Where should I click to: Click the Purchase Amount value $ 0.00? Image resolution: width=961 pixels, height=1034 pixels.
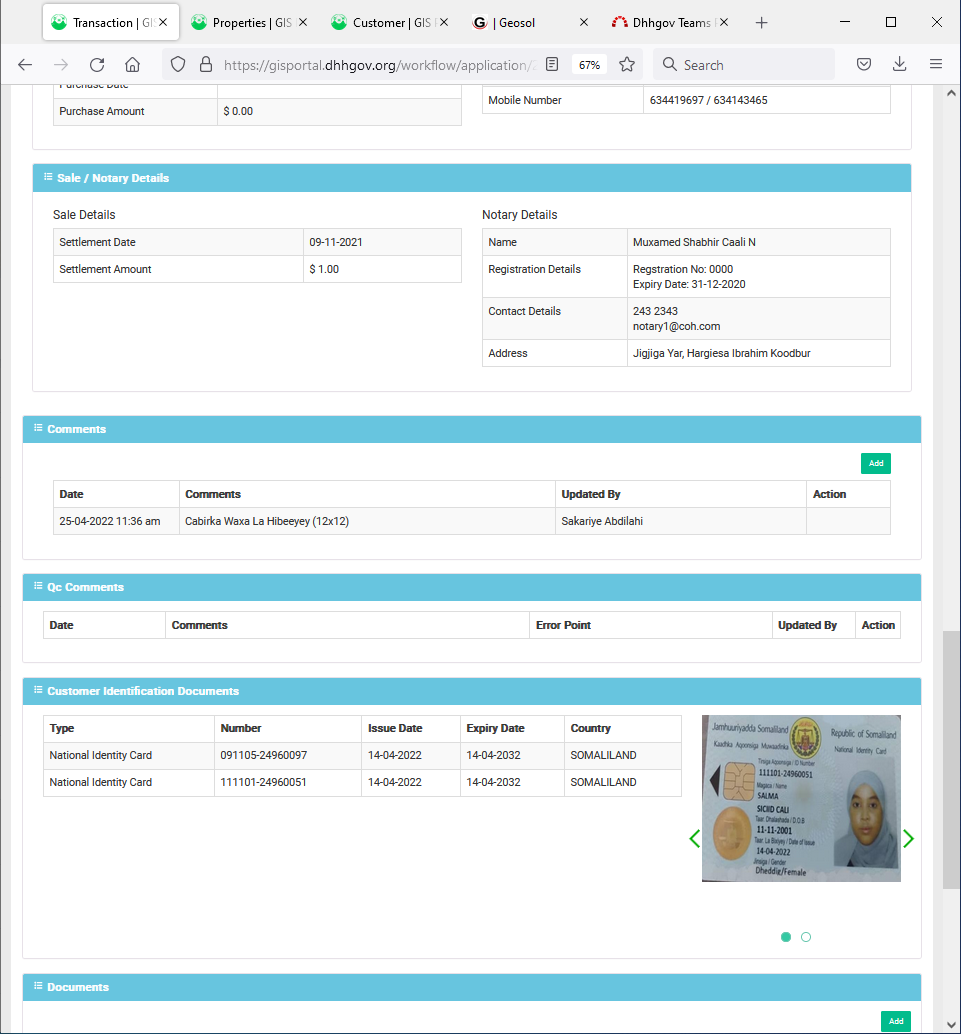click(x=238, y=111)
